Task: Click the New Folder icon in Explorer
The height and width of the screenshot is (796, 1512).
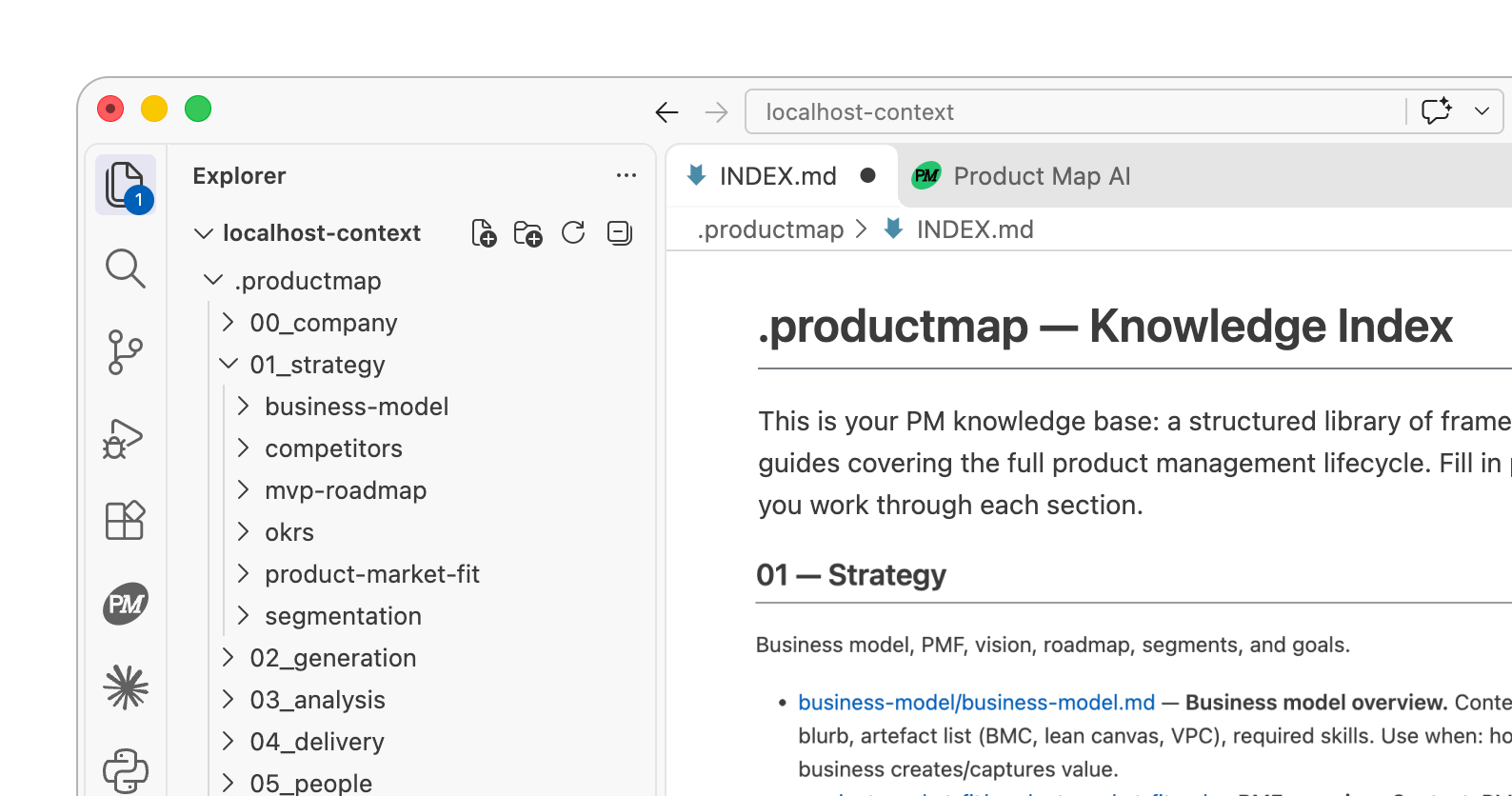Action: tap(527, 233)
